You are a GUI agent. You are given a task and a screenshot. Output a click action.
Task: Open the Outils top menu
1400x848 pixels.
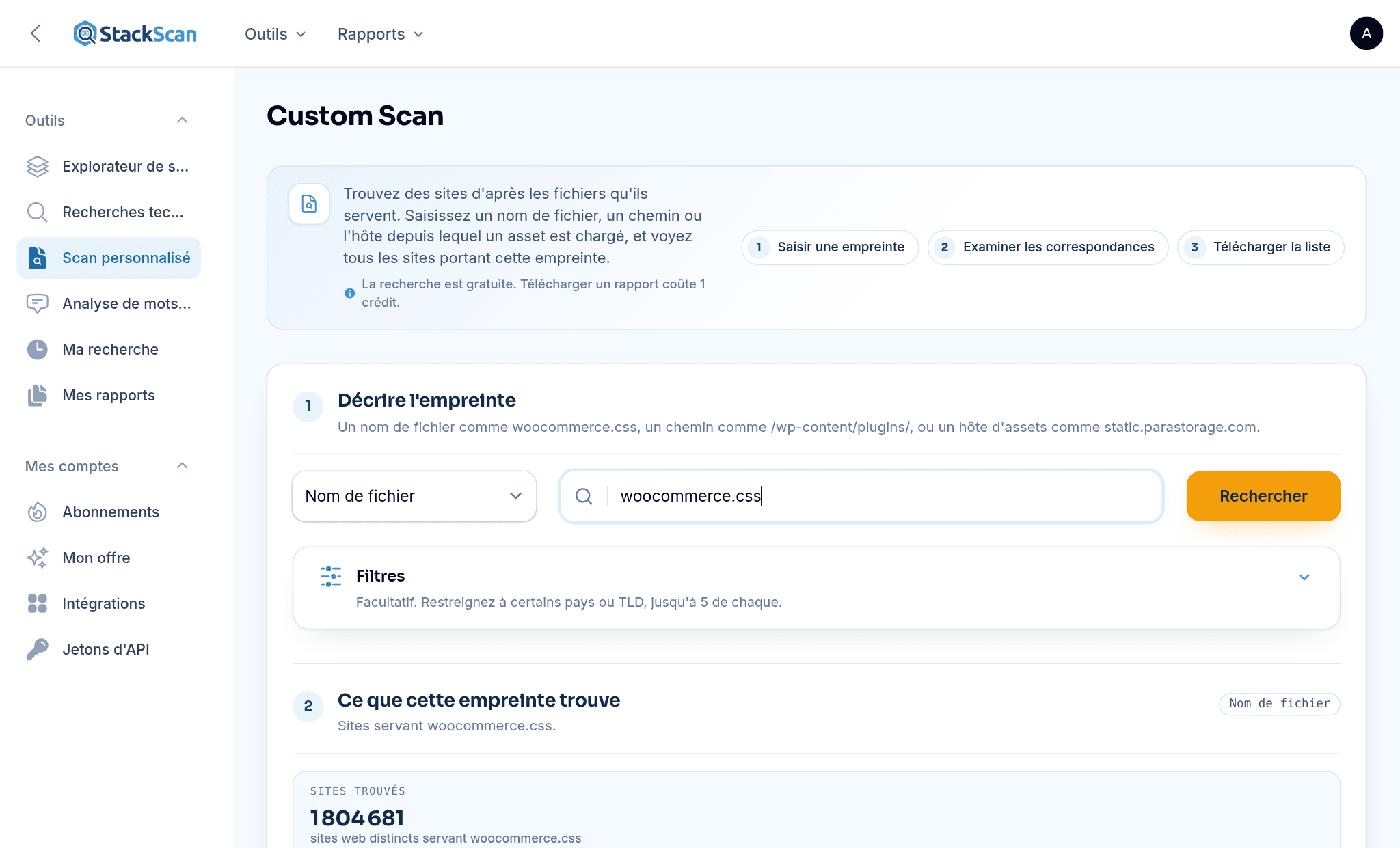point(275,34)
